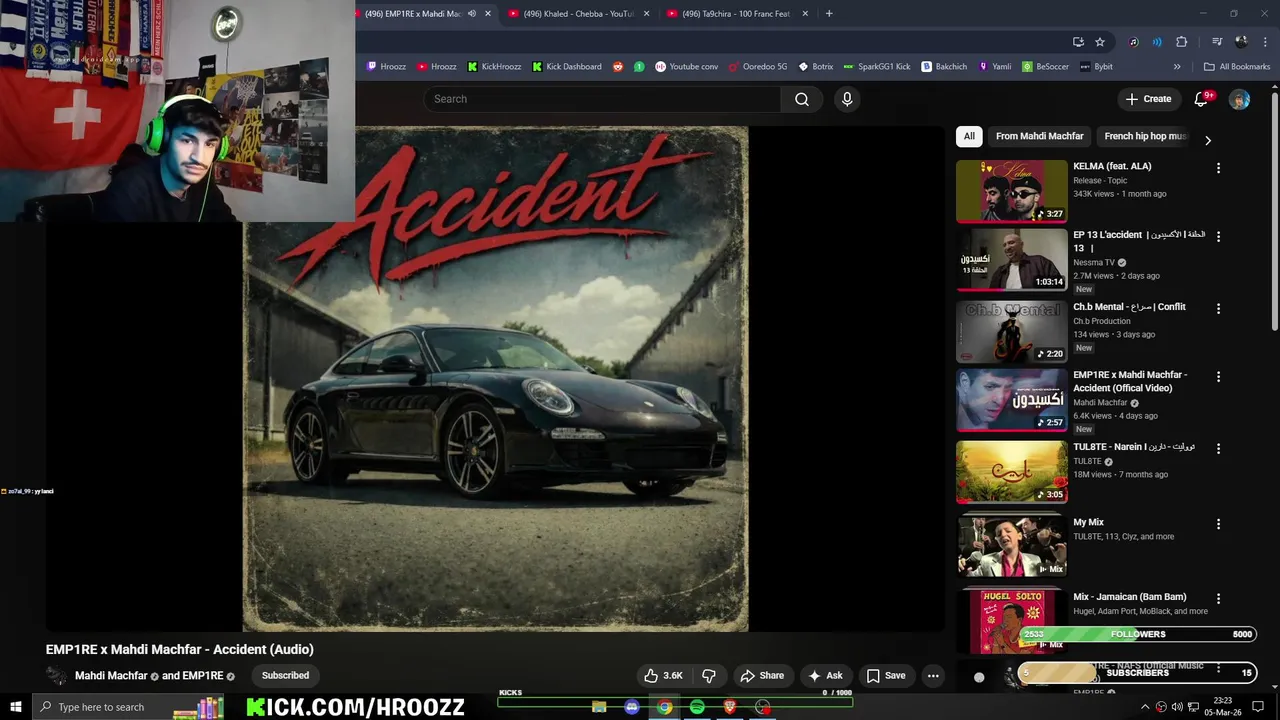Click the Windows Start button

16,707
